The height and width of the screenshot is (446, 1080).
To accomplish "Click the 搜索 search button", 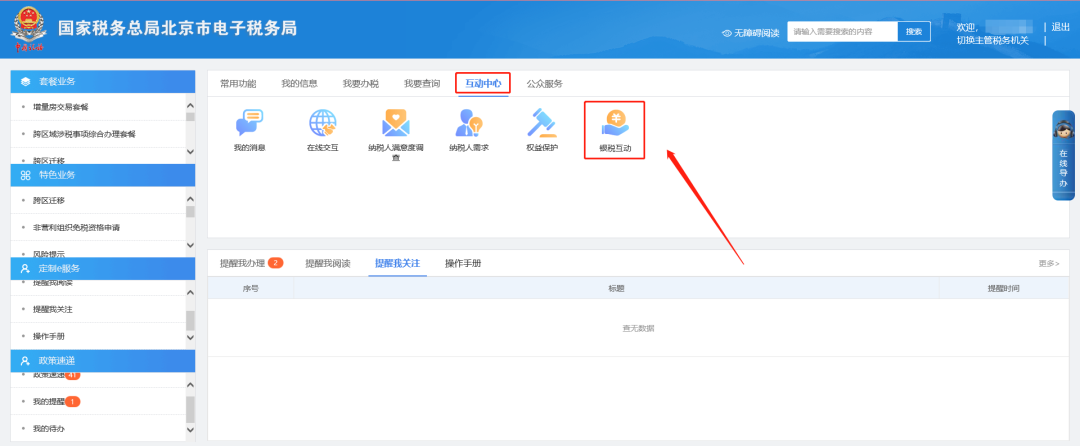I will pyautogui.click(x=914, y=32).
